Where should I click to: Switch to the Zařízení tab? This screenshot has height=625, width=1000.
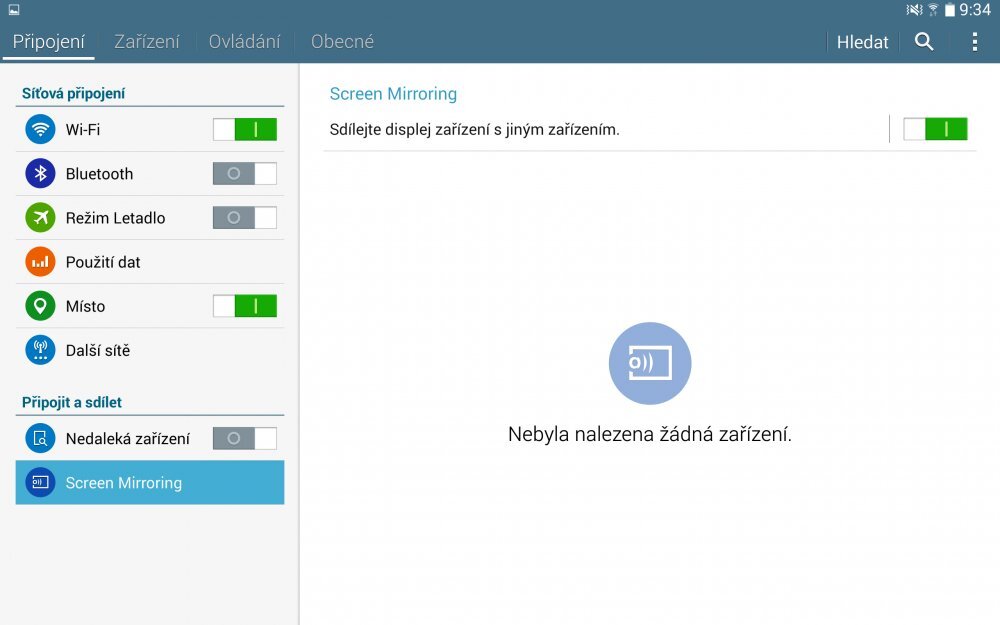pyautogui.click(x=146, y=42)
